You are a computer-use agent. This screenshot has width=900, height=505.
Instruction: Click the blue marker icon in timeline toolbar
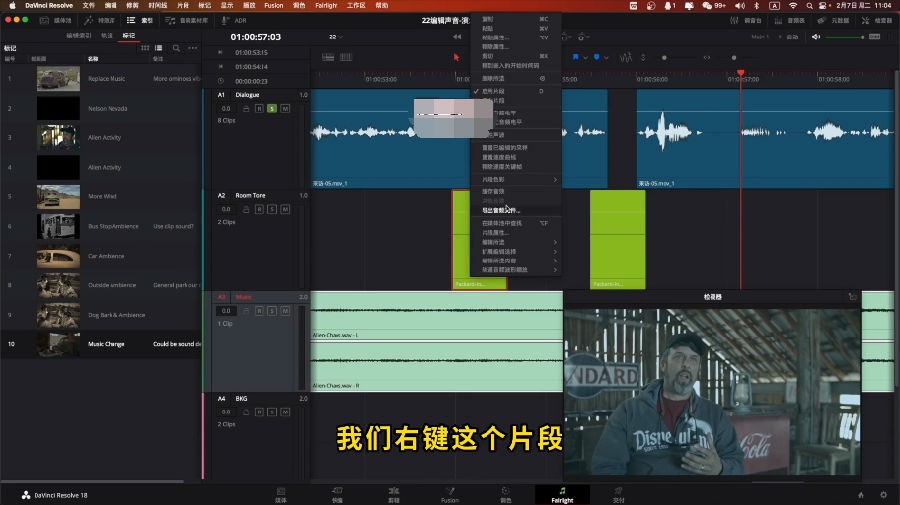pyautogui.click(x=596, y=57)
